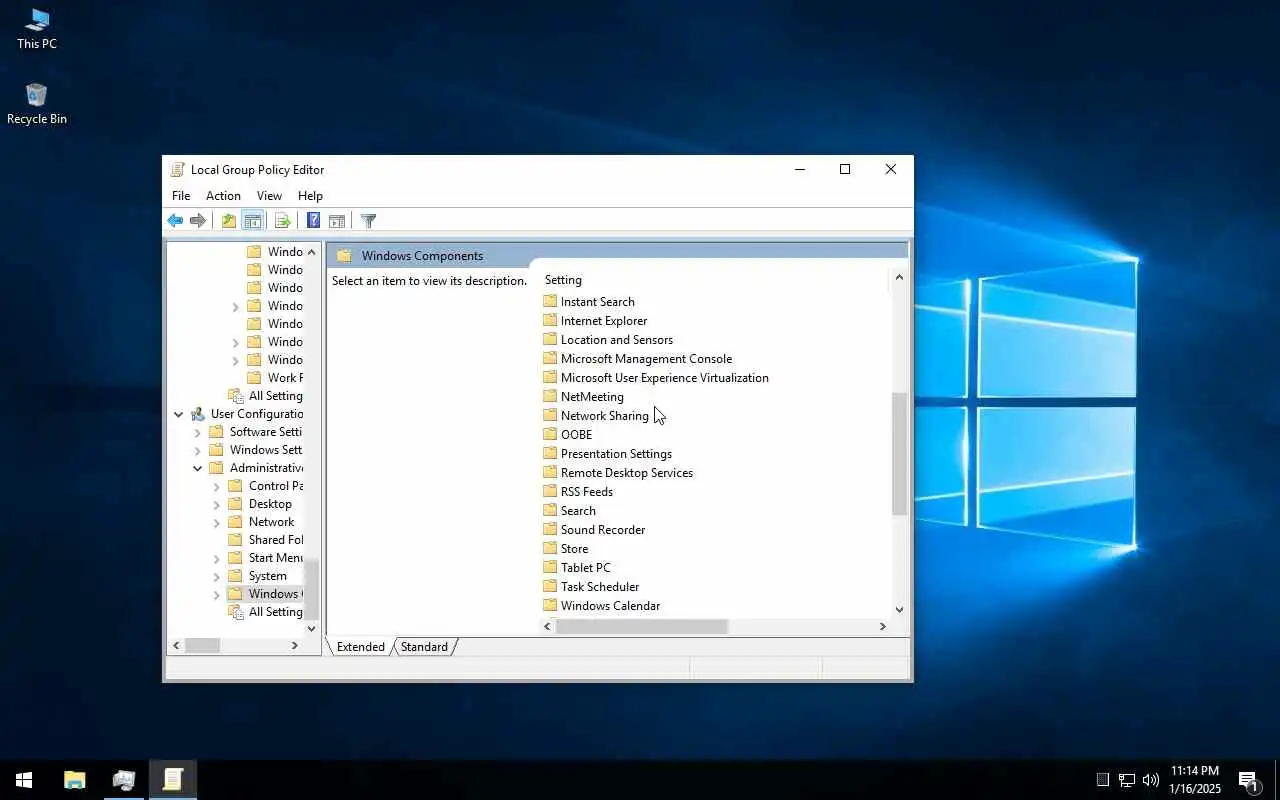Open the Action menu
This screenshot has height=800, width=1280.
(x=223, y=196)
